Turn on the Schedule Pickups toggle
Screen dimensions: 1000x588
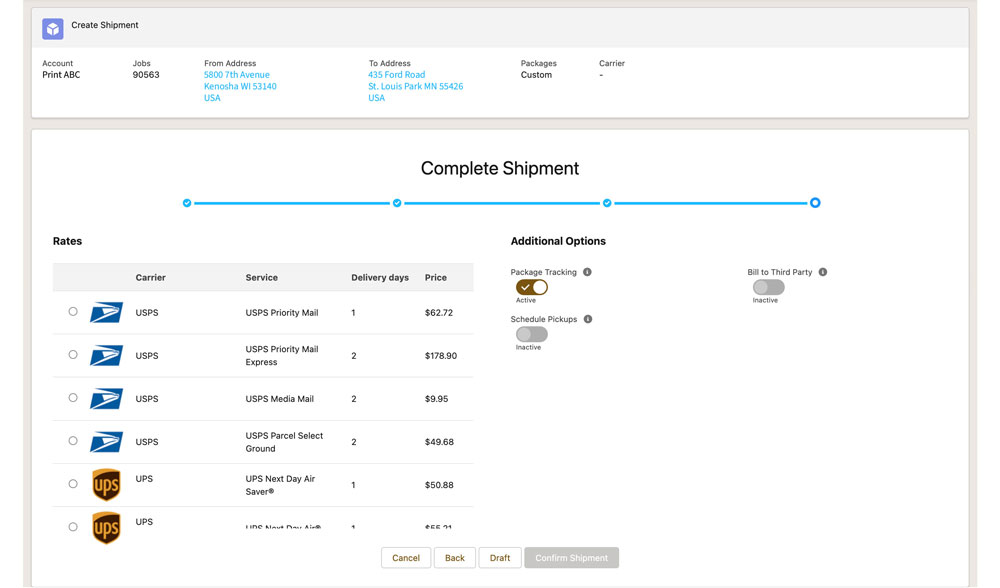[x=532, y=334]
